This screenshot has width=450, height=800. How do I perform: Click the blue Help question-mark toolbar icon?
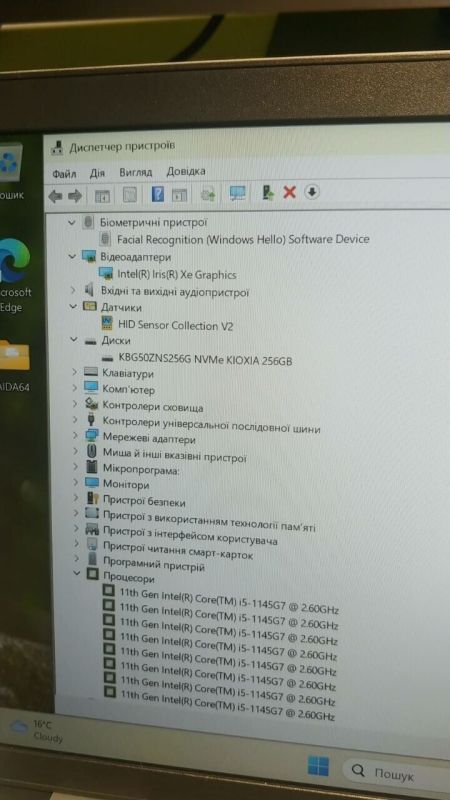tap(158, 194)
